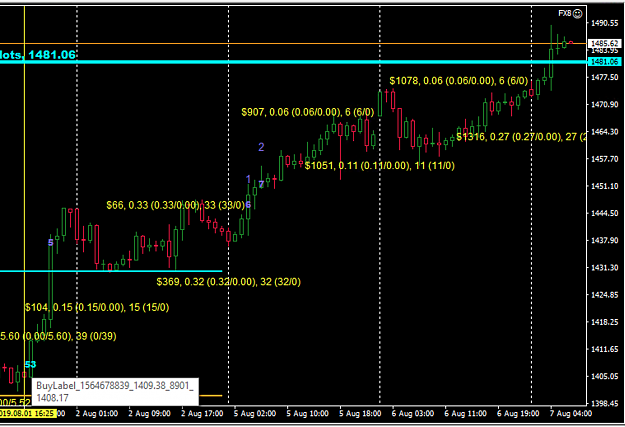Select the '$104, 0.15 (0.15/0.00), 15 (15/0)' label
This screenshot has height=427, width=625.
tap(97, 307)
